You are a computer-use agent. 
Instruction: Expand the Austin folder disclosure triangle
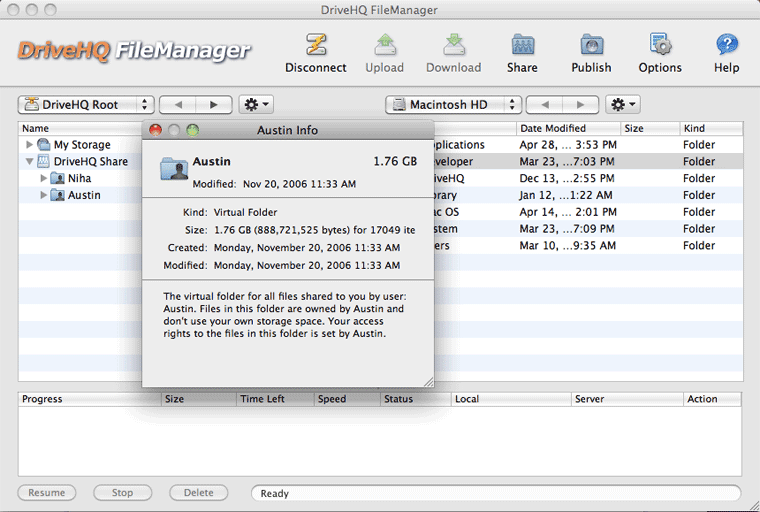click(43, 195)
